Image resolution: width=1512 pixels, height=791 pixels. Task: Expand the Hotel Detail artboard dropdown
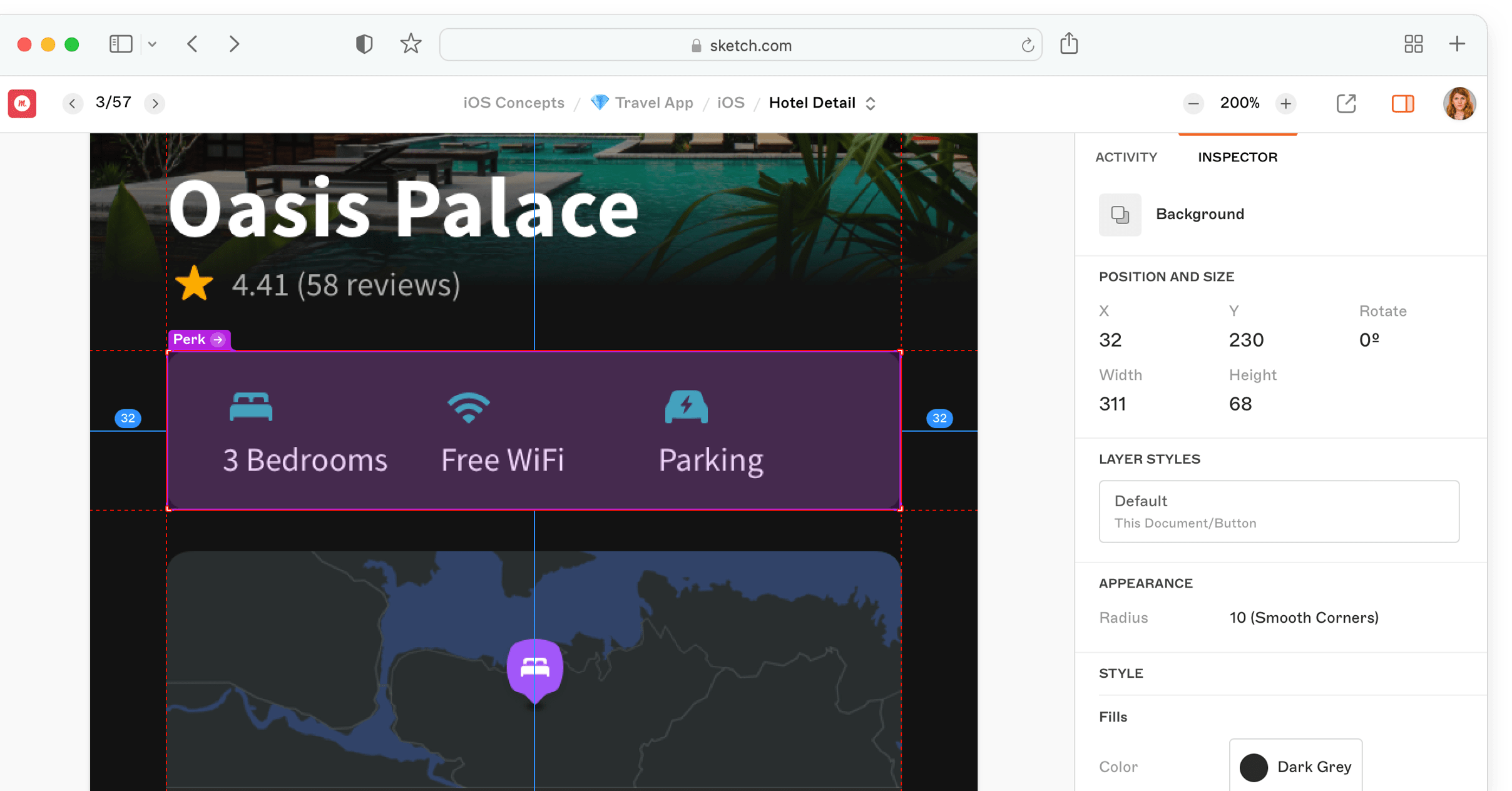pos(870,103)
